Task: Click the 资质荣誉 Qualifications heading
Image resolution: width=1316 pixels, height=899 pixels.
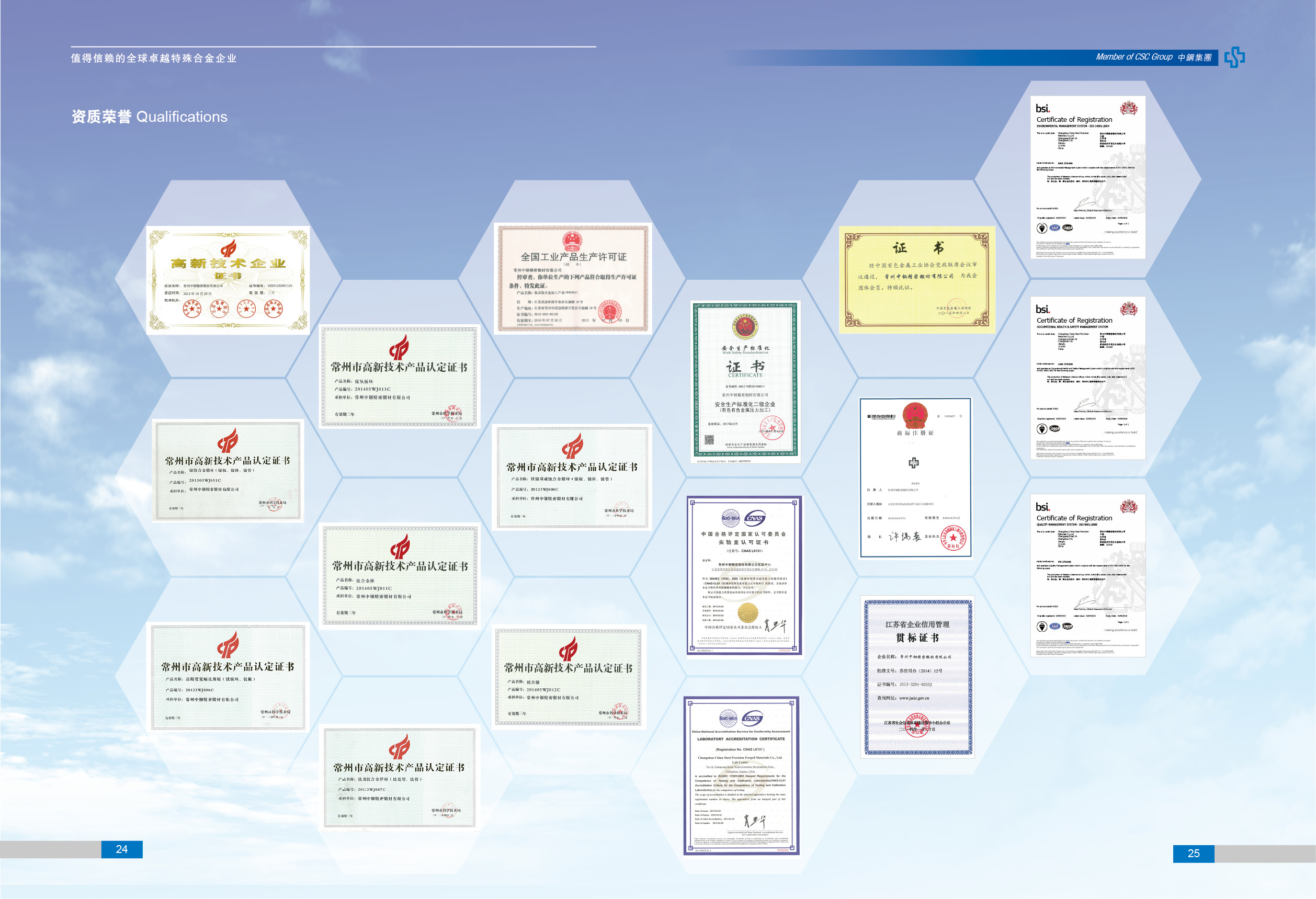Action: (150, 117)
